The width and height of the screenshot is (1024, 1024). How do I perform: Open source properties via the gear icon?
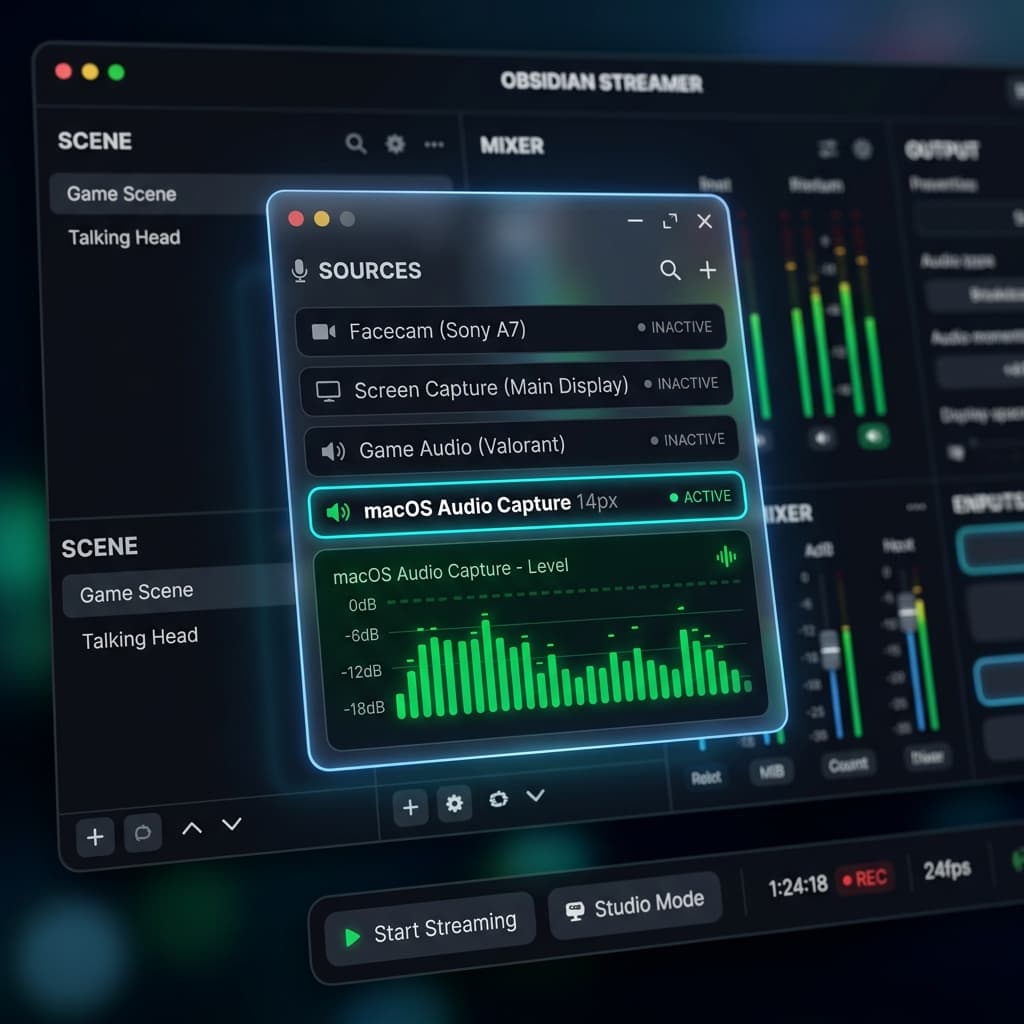[454, 803]
